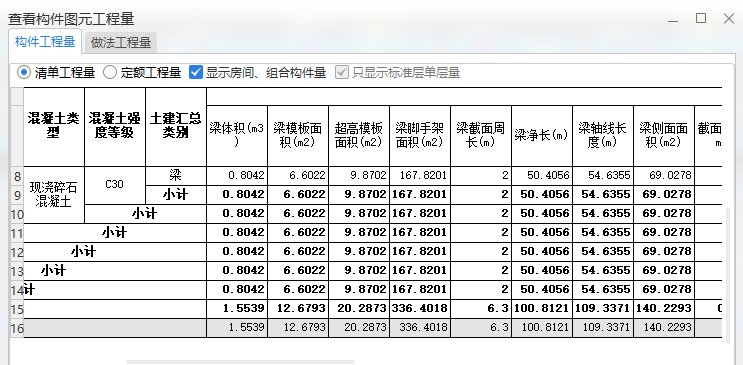Screen dimensions: 743x365
Task: Click the 梁体积(m3) column header
Action: (237, 136)
